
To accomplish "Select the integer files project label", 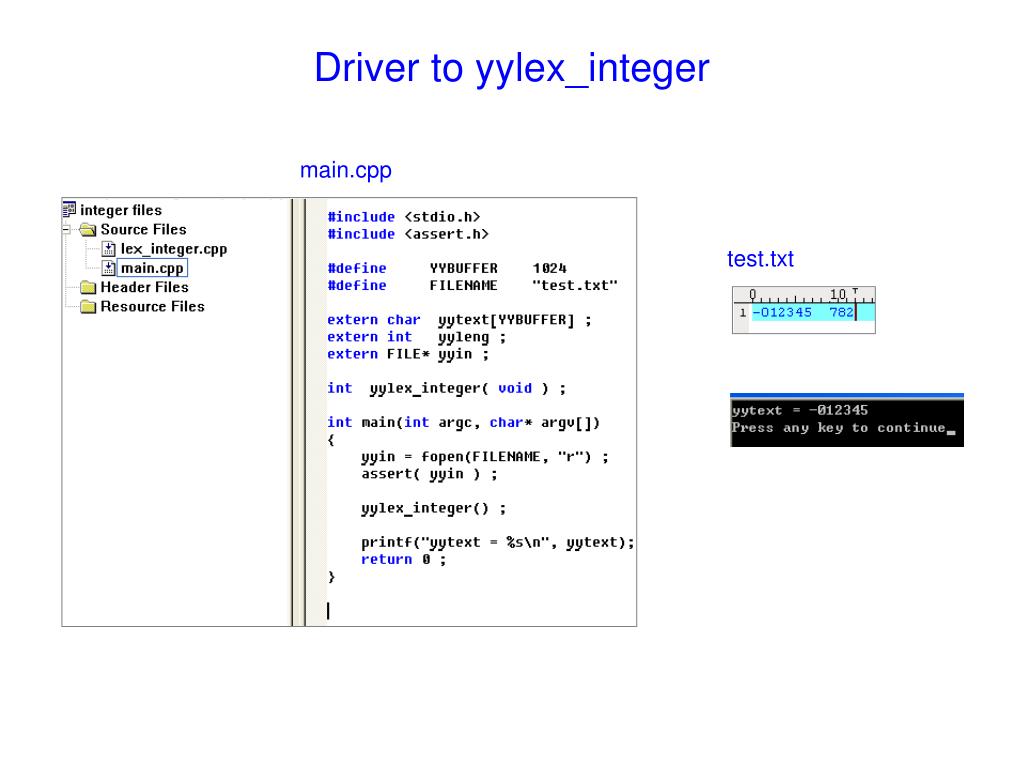I will pos(121,210).
